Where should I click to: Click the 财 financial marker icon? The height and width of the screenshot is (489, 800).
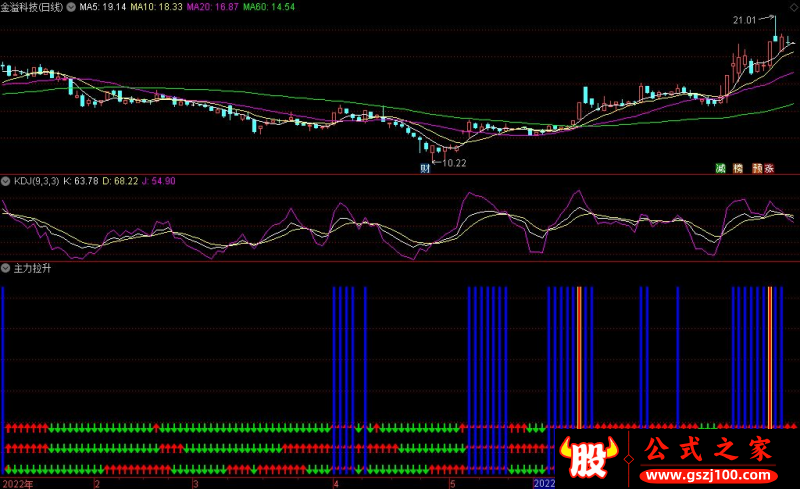425,168
